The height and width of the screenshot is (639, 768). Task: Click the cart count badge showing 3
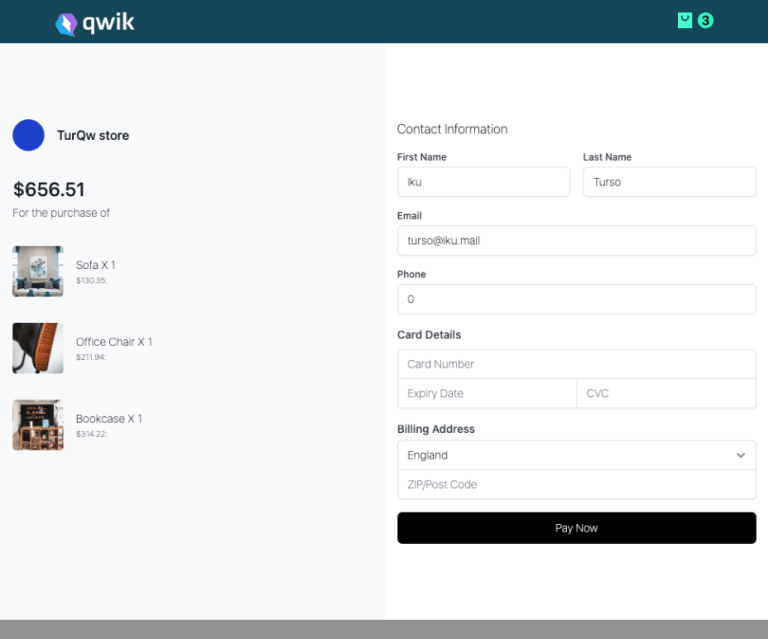click(705, 21)
